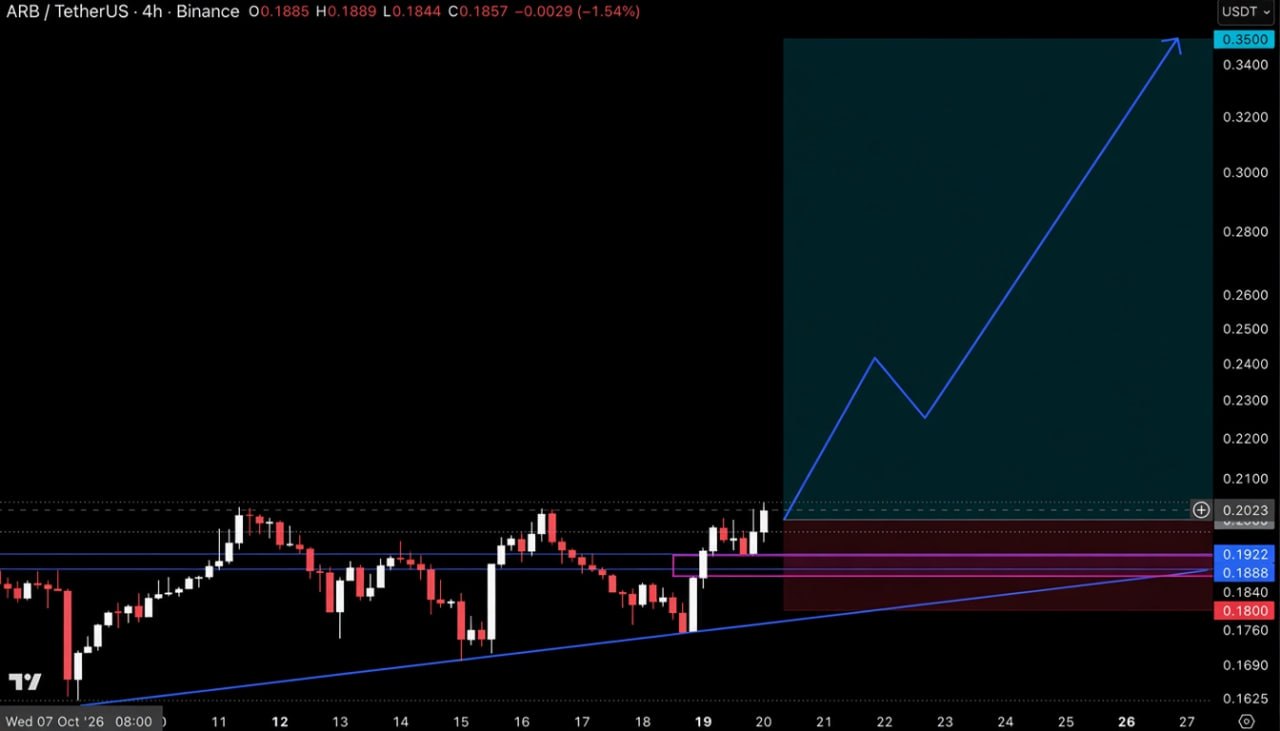1280x731 pixels.
Task: Click date 26 on the time axis
Action: (x=1126, y=721)
